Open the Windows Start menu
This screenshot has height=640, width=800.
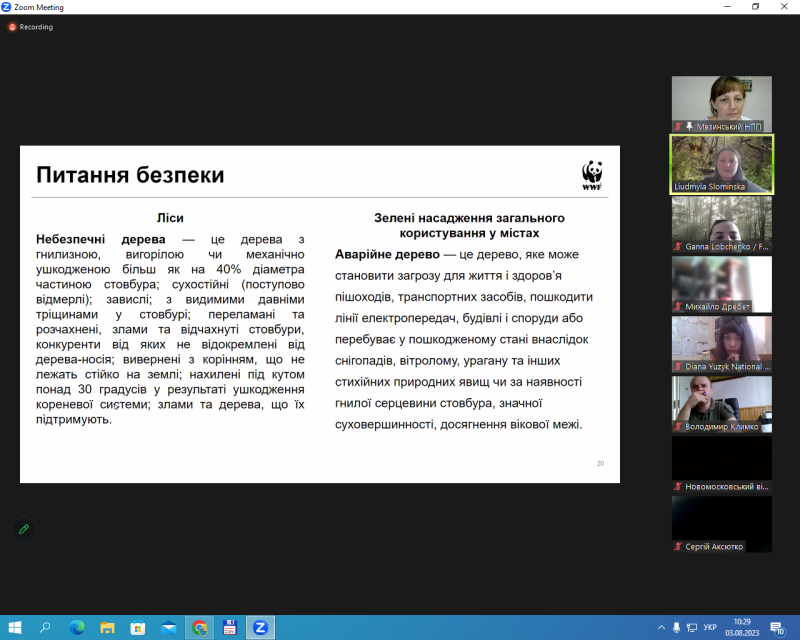pyautogui.click(x=14, y=627)
